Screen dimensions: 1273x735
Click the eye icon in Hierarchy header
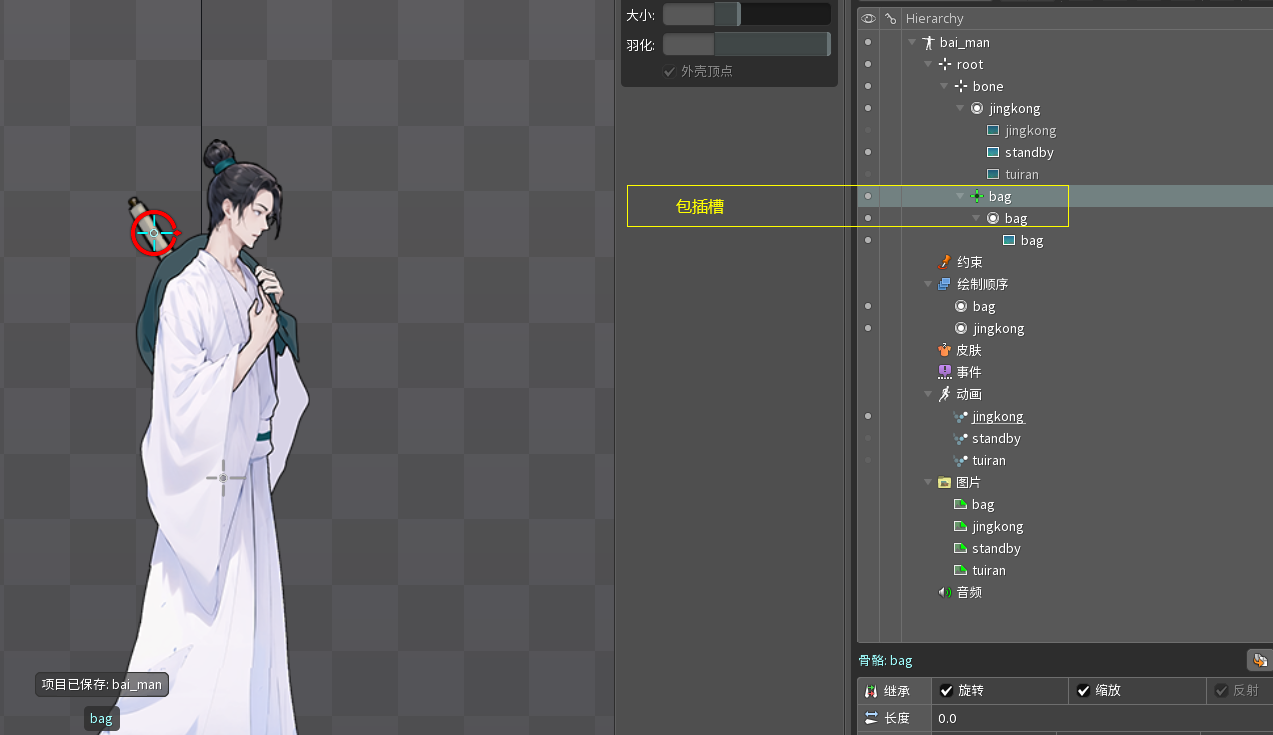click(868, 18)
